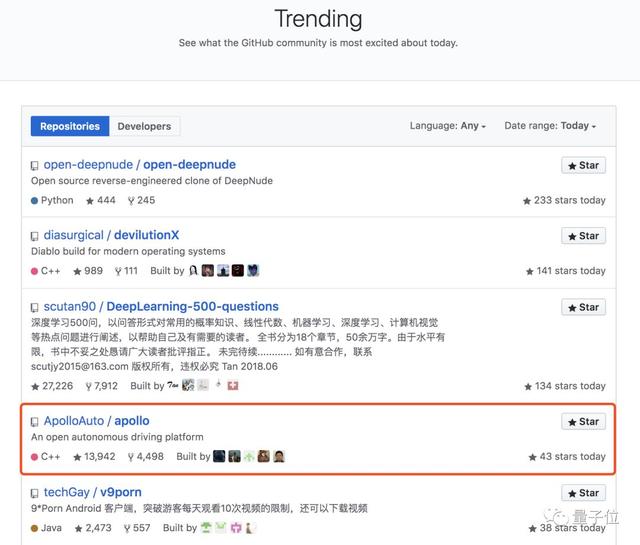Viewport: 640px width, 545px height.
Task: Open diasurgical / devilutionX repository
Action: click(x=111, y=235)
